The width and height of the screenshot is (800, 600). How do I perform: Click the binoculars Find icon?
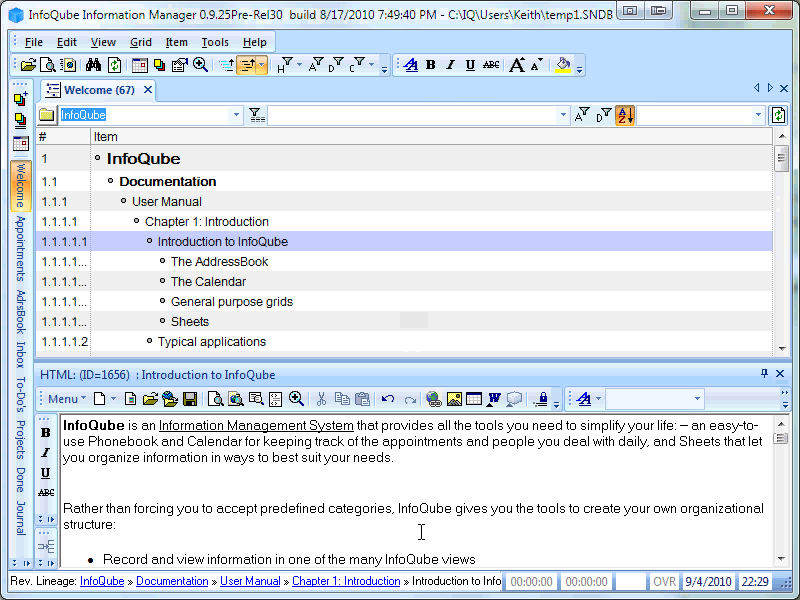[x=93, y=65]
